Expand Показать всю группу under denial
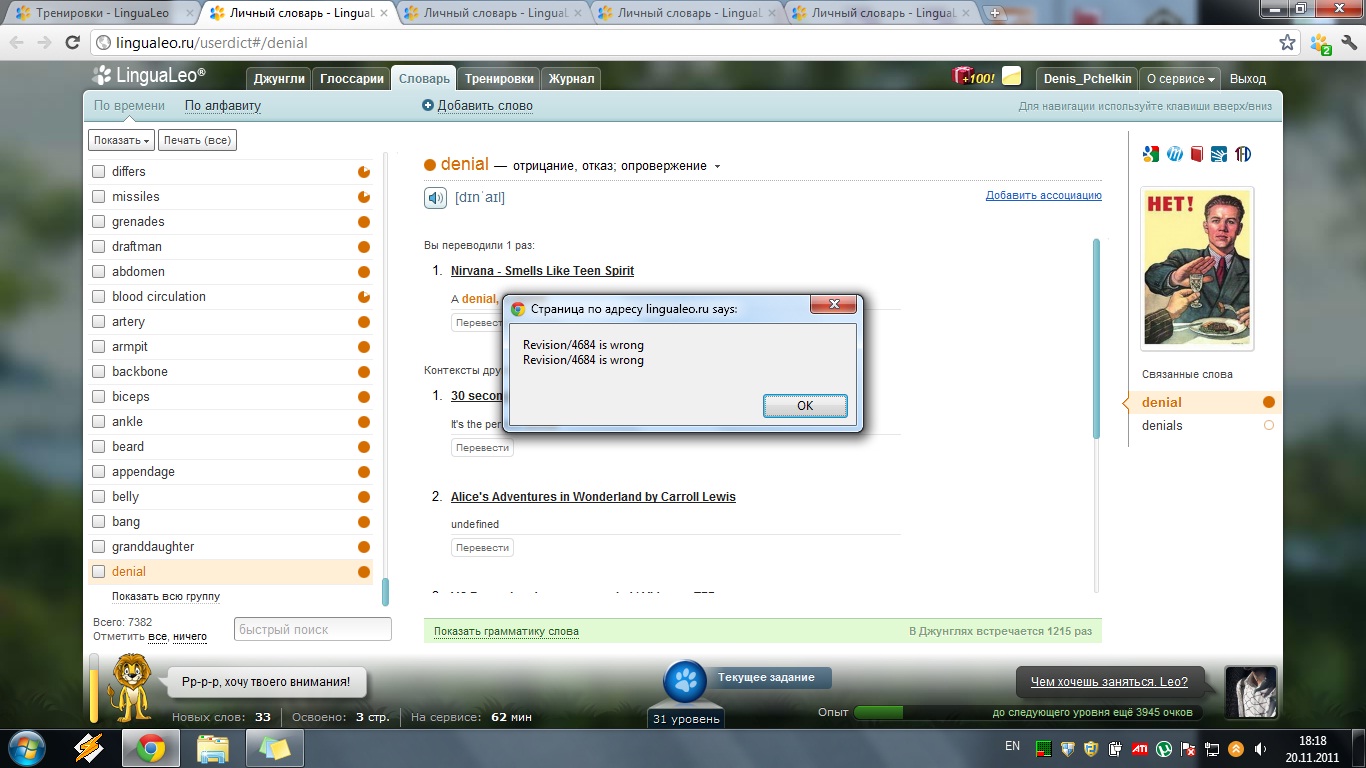 [x=166, y=596]
